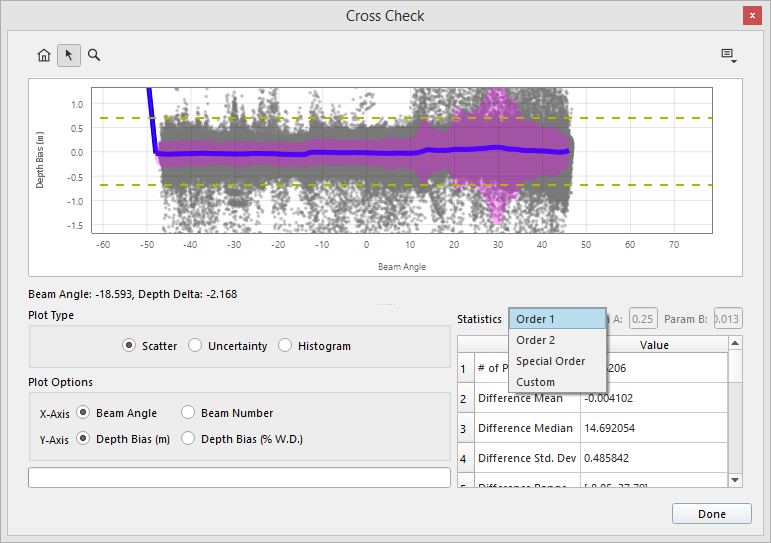Image resolution: width=771 pixels, height=543 pixels.
Task: Activate the zoom magnifier tool
Action: click(94, 55)
